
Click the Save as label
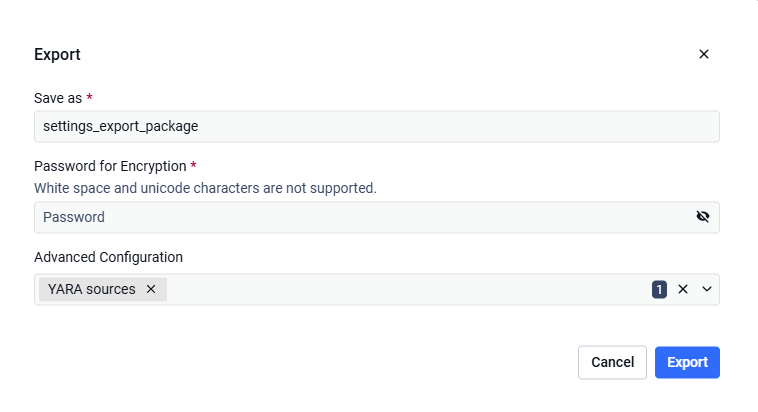point(58,98)
